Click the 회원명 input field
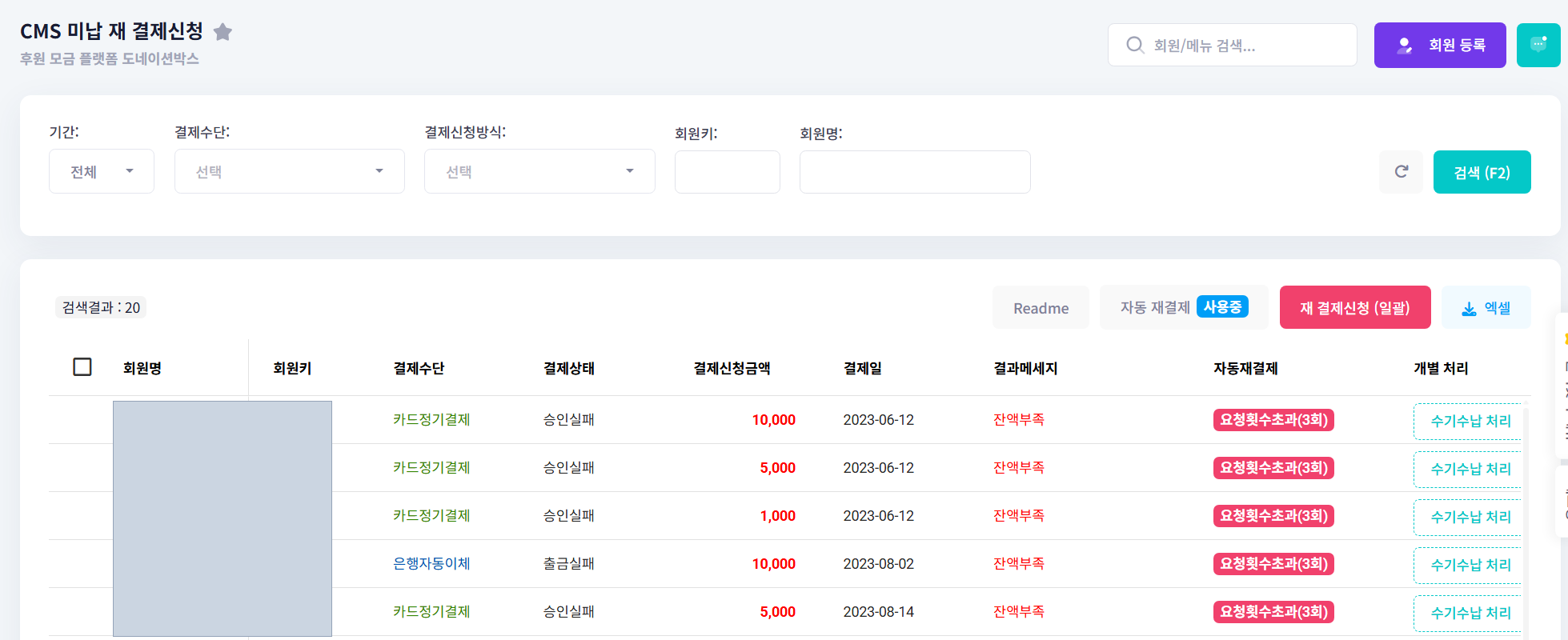The width and height of the screenshot is (1568, 640). [915, 172]
